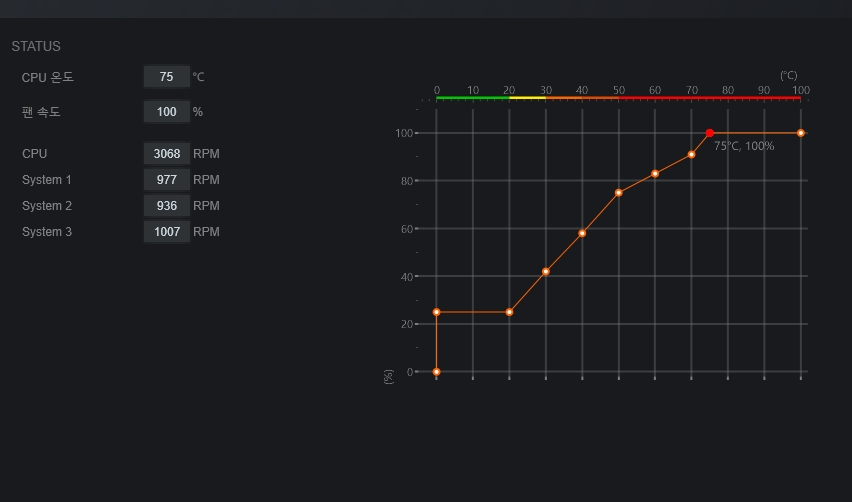Select the fan curve point at 60°C, 83%
852x502 pixels.
[x=655, y=174]
